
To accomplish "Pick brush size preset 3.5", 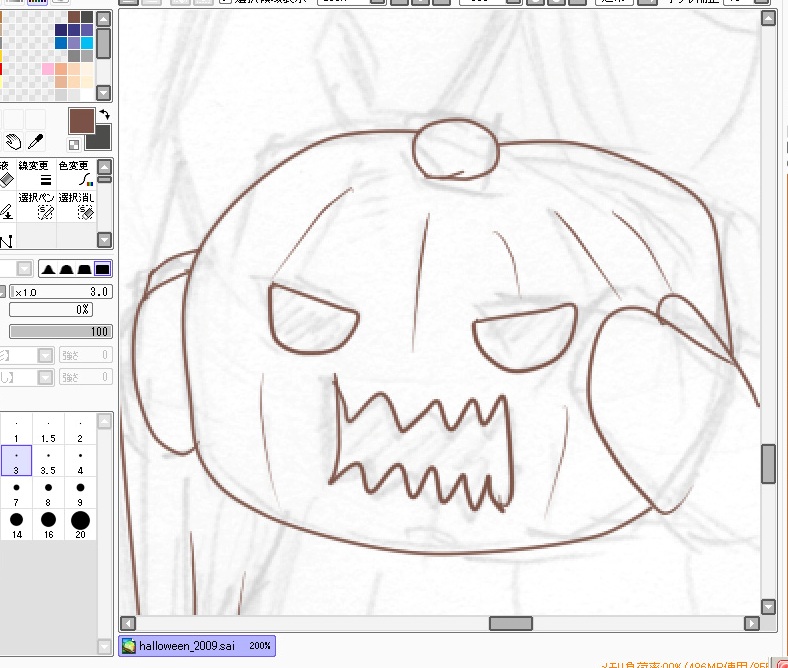I will 48,460.
